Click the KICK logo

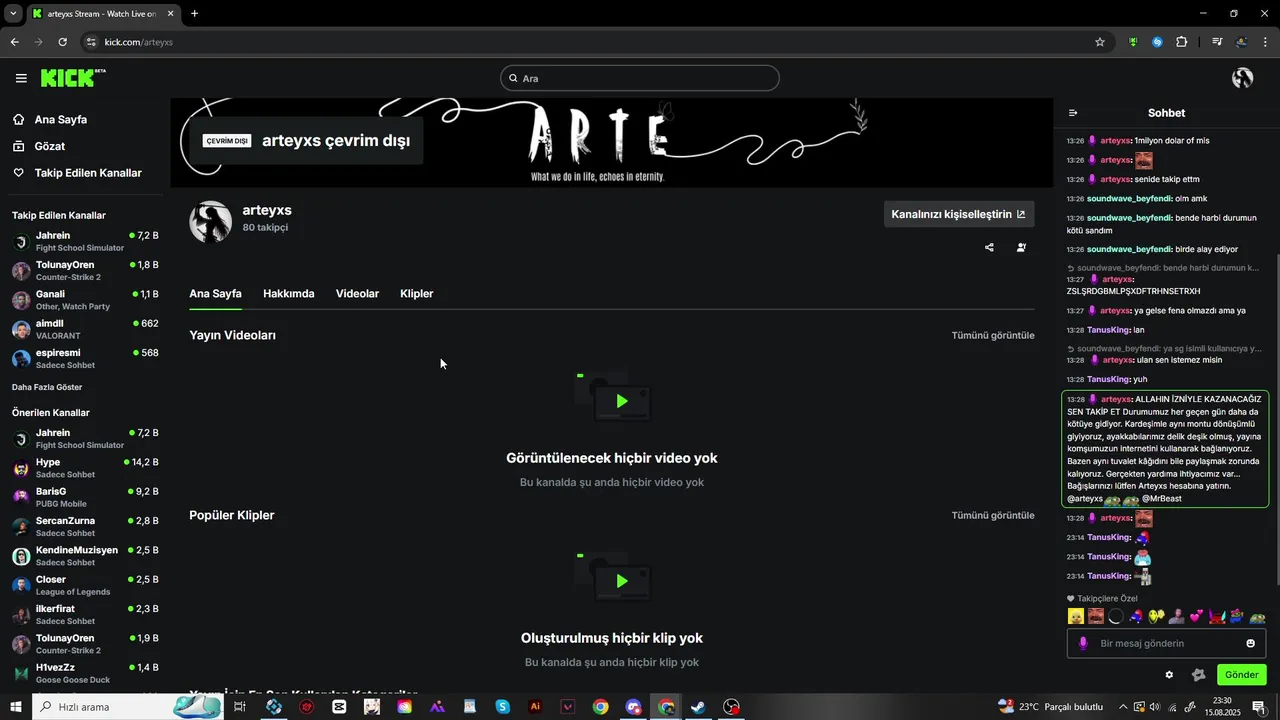73,78
